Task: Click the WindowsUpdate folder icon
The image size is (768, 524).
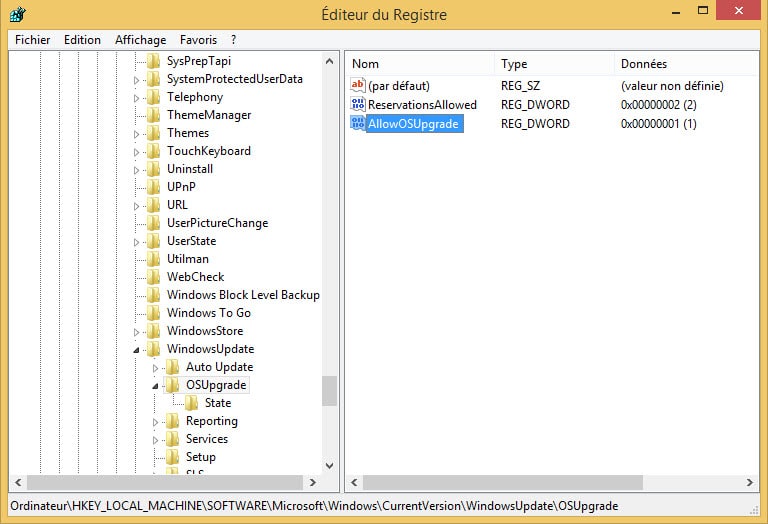Action: (x=154, y=349)
